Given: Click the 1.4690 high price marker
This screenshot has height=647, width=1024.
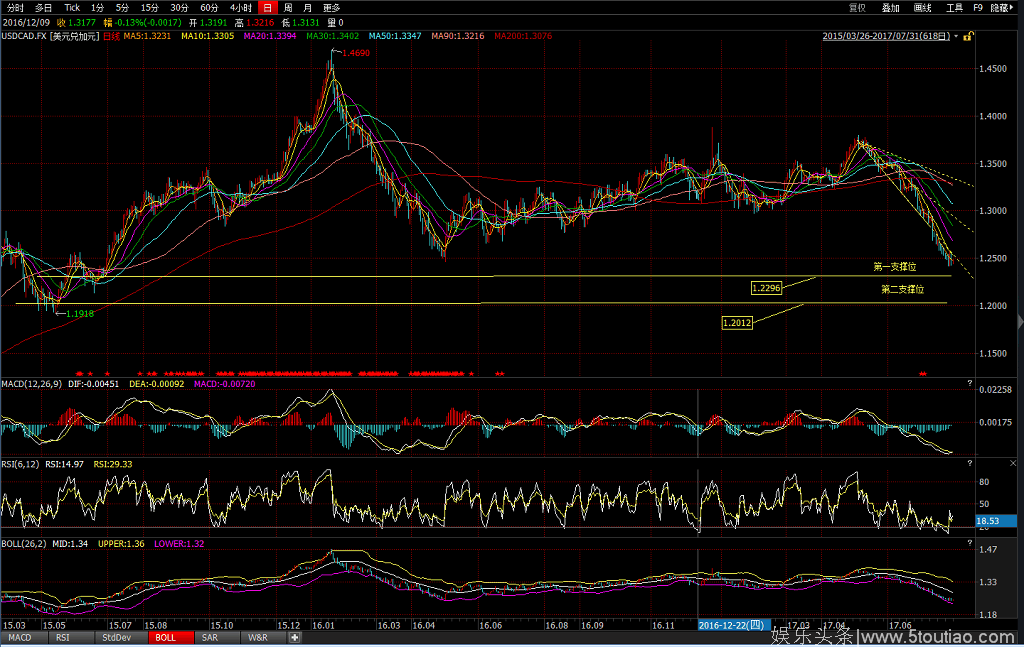Looking at the screenshot, I should (x=355, y=53).
